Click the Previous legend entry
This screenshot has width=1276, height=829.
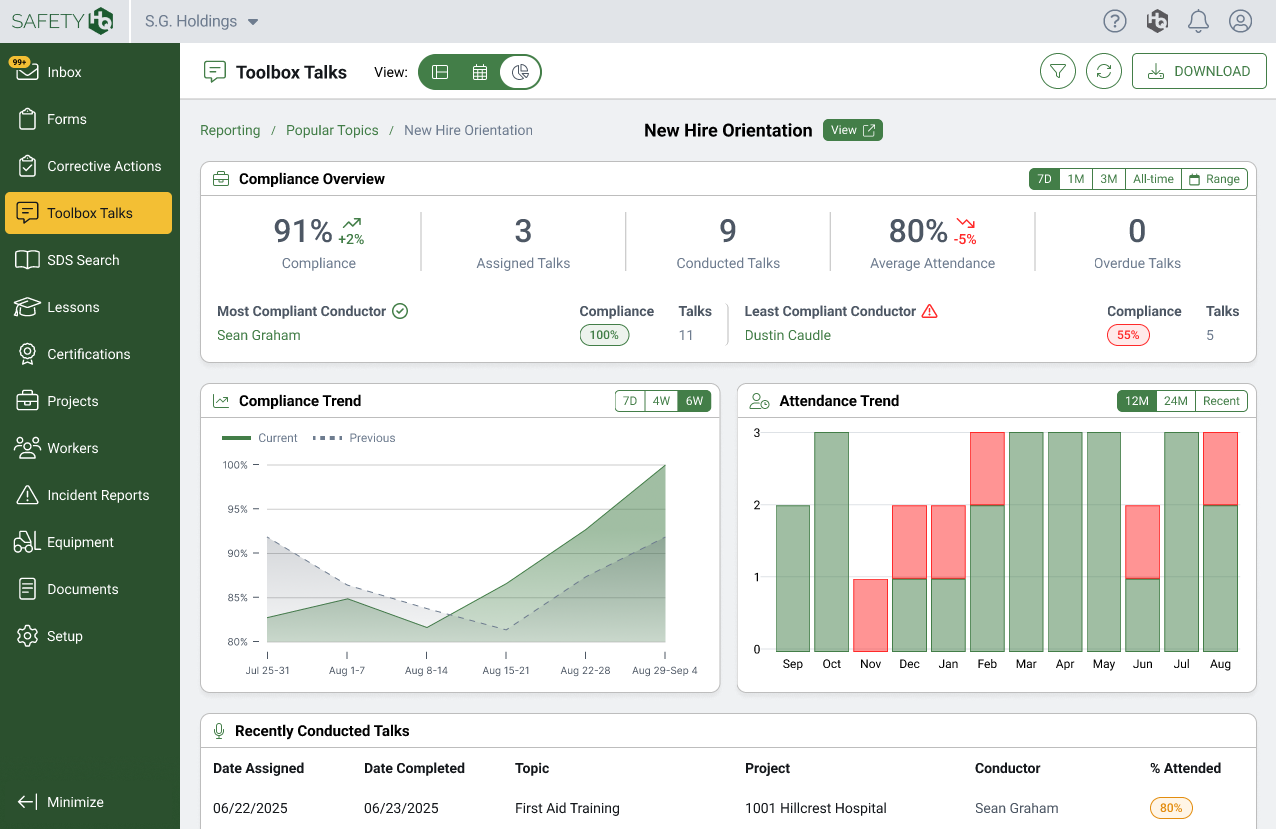pos(354,438)
